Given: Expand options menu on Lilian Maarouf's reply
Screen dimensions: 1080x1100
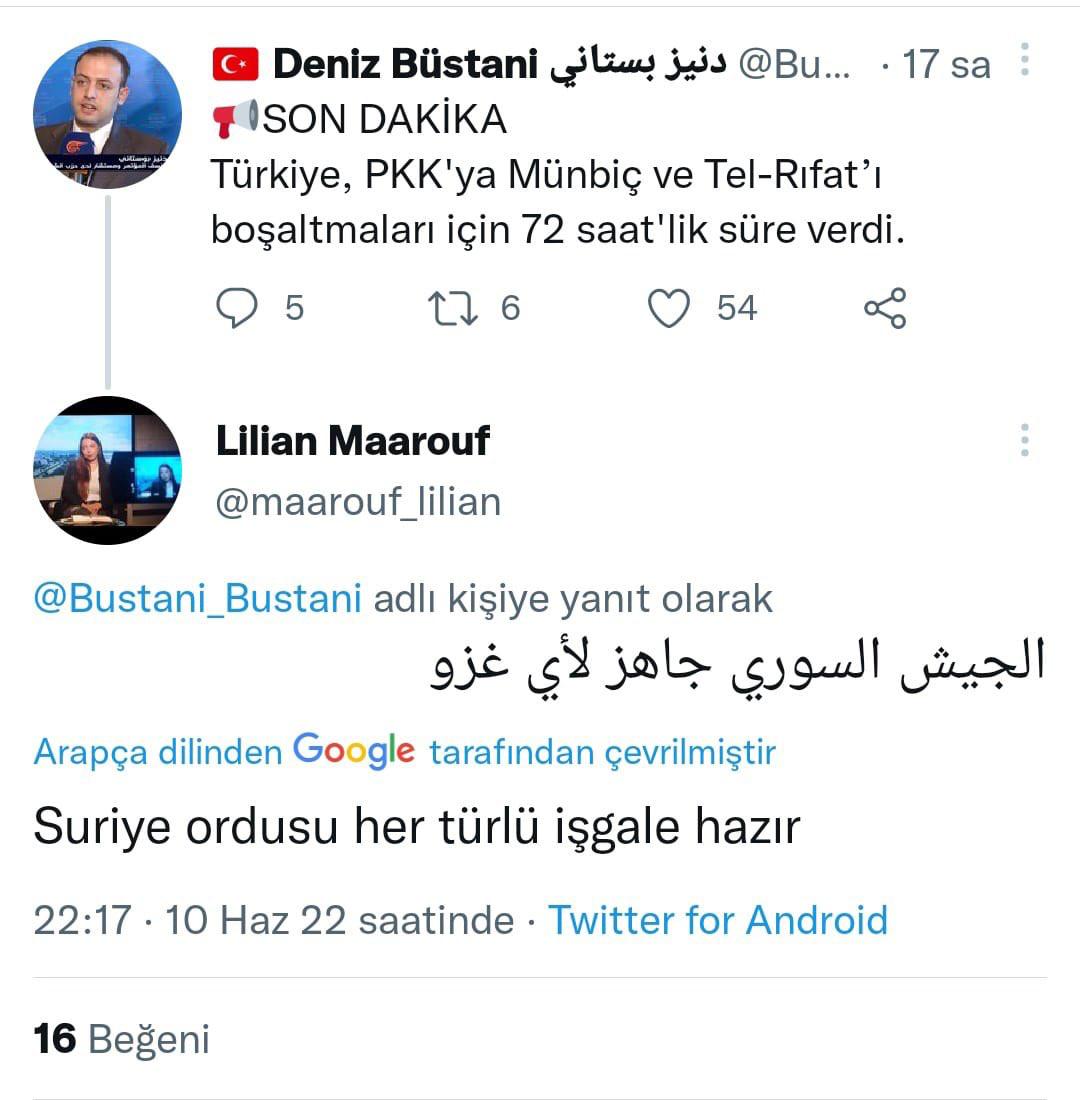Looking at the screenshot, I should tap(1024, 438).
